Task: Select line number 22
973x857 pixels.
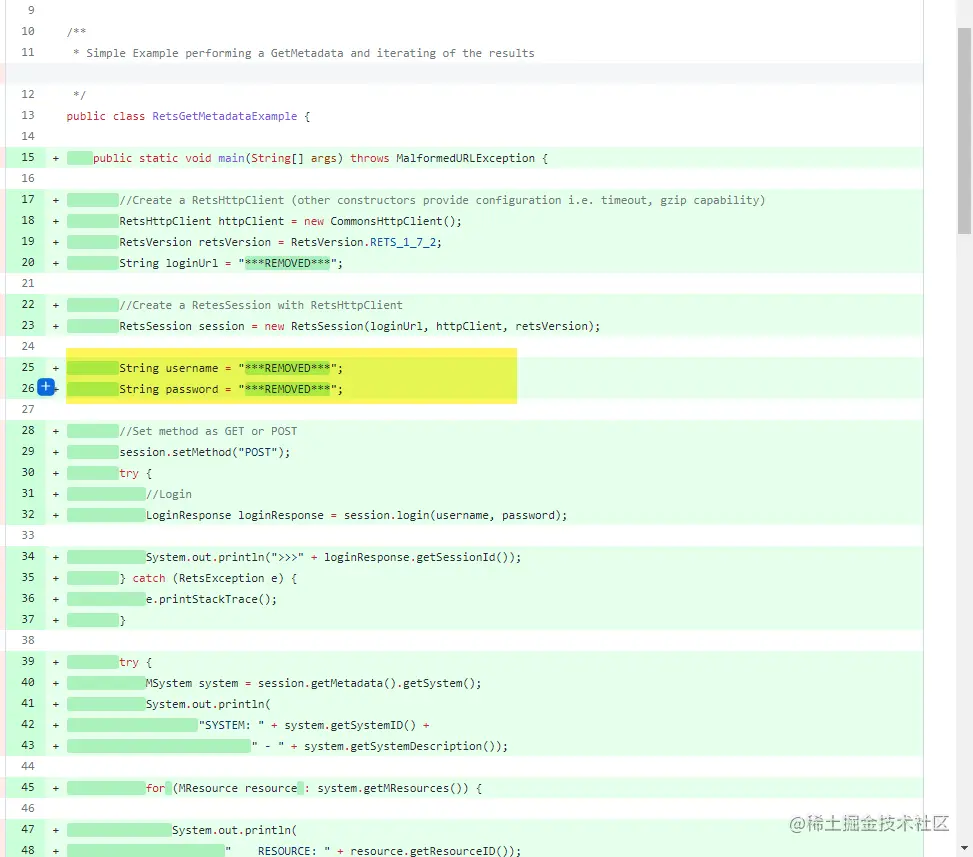Action: [28, 304]
